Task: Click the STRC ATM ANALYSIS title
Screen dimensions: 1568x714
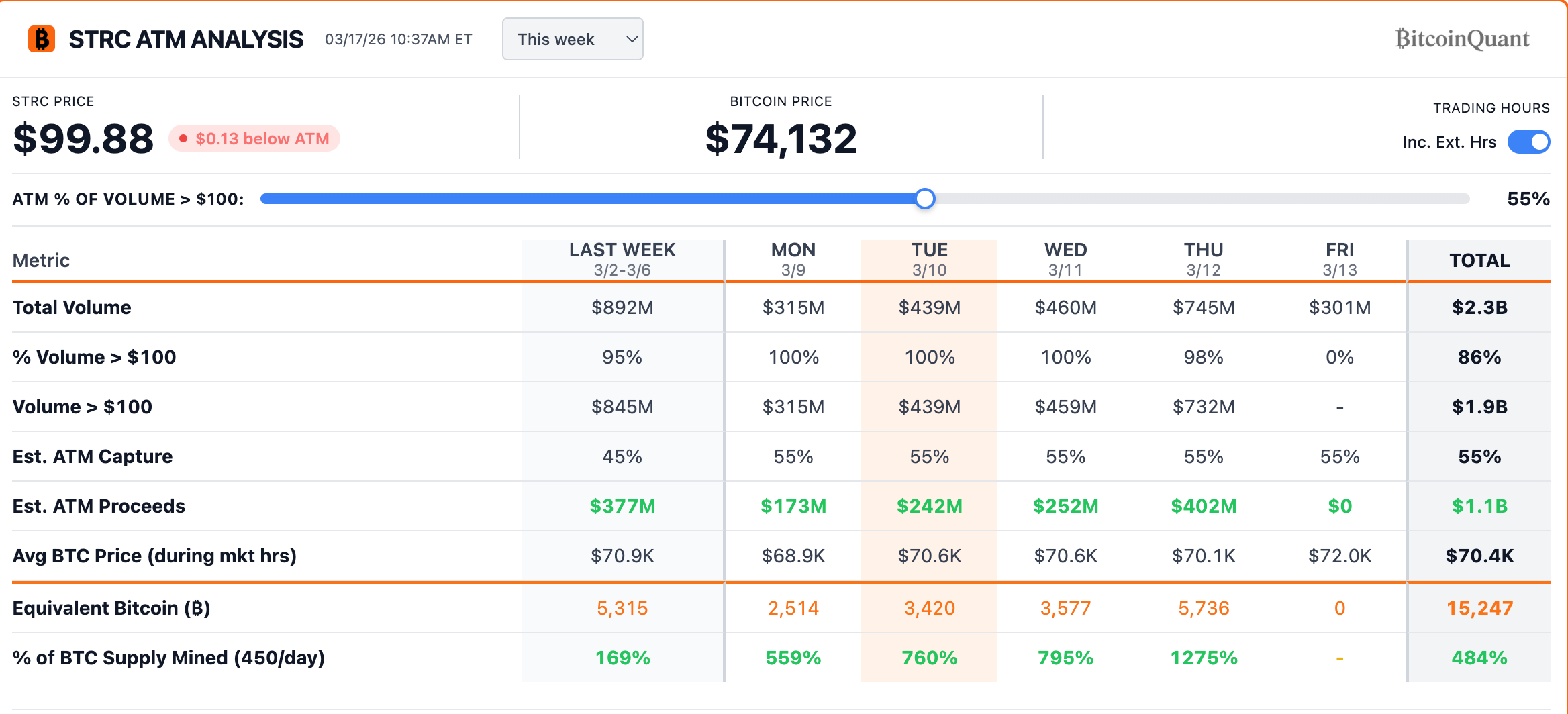Action: [185, 39]
